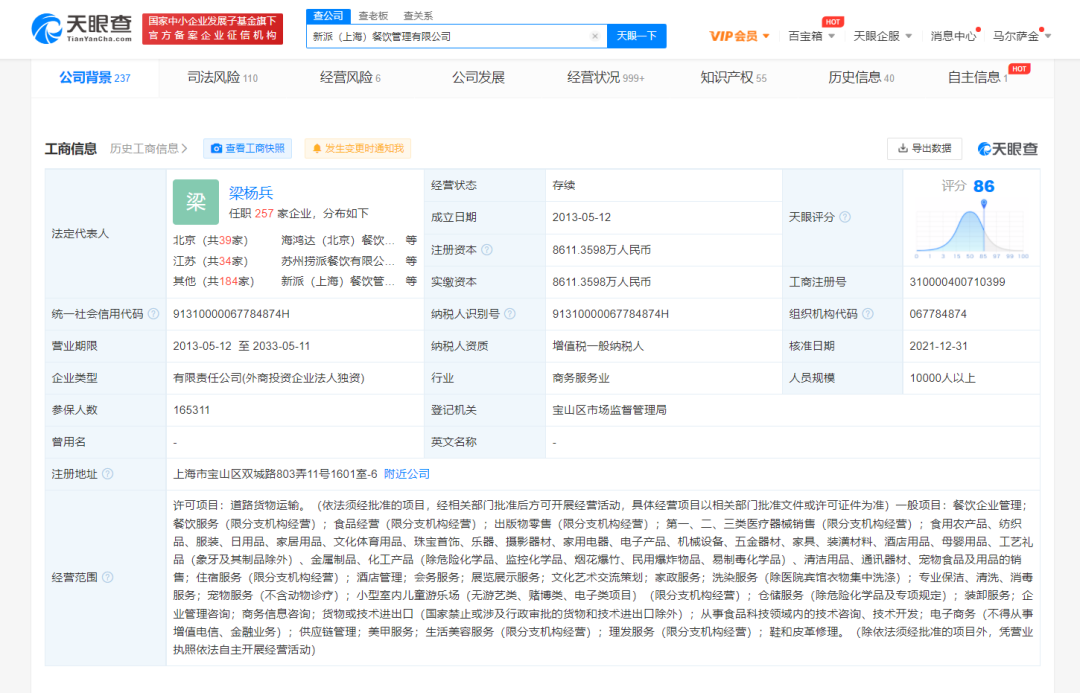Click the 天眼一下 search button
This screenshot has height=693, width=1080.
click(x=636, y=36)
